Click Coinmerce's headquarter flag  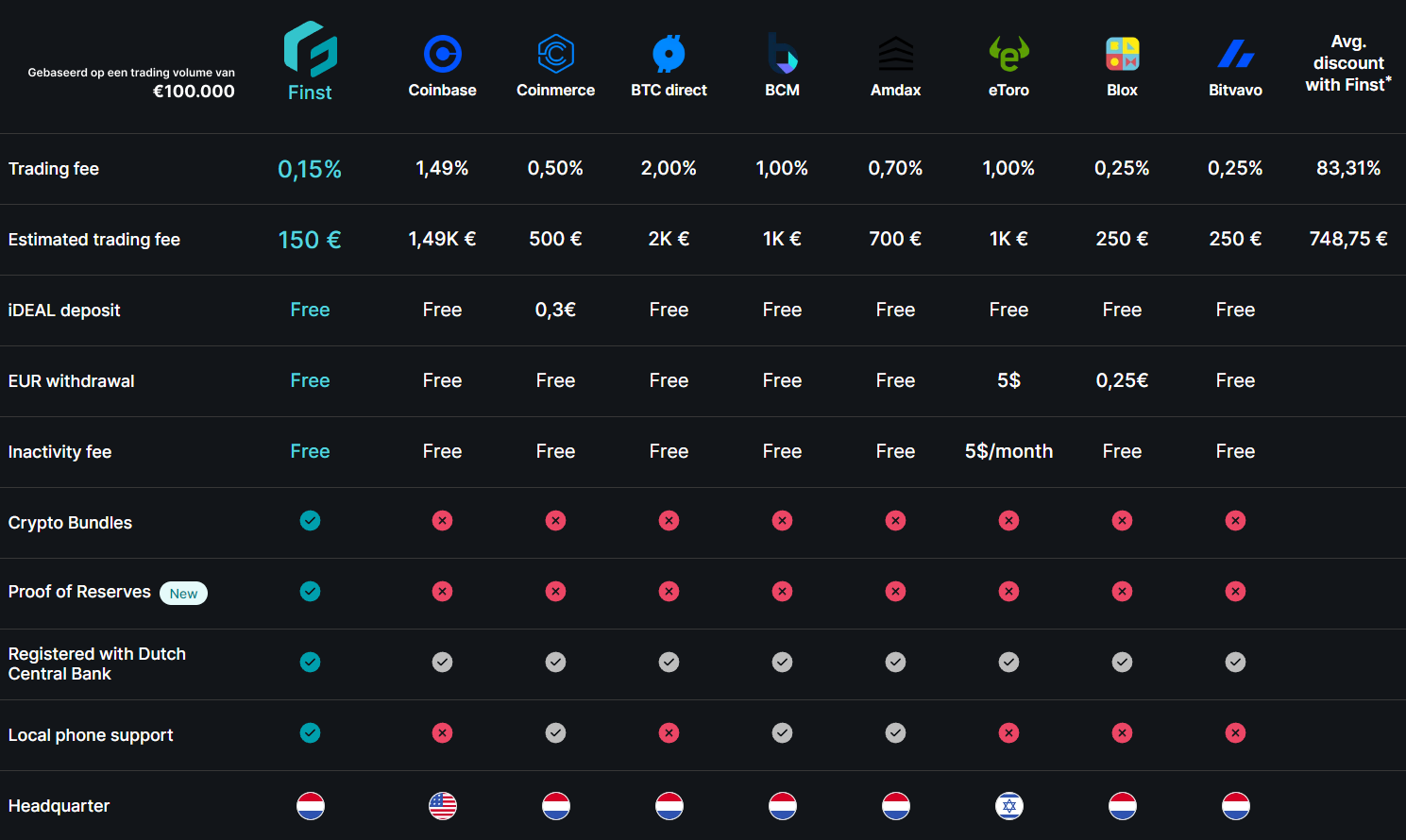pyautogui.click(x=555, y=806)
